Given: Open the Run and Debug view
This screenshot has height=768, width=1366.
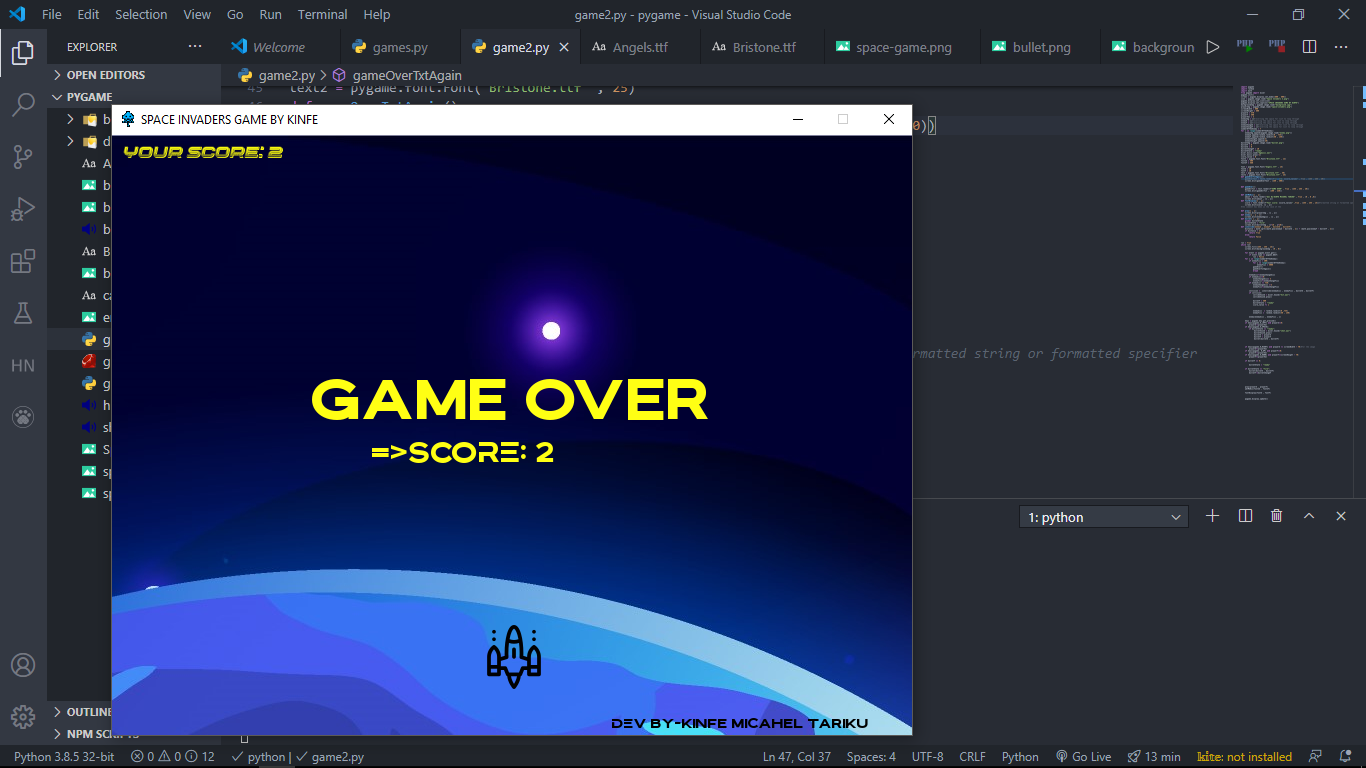Looking at the screenshot, I should point(23,210).
